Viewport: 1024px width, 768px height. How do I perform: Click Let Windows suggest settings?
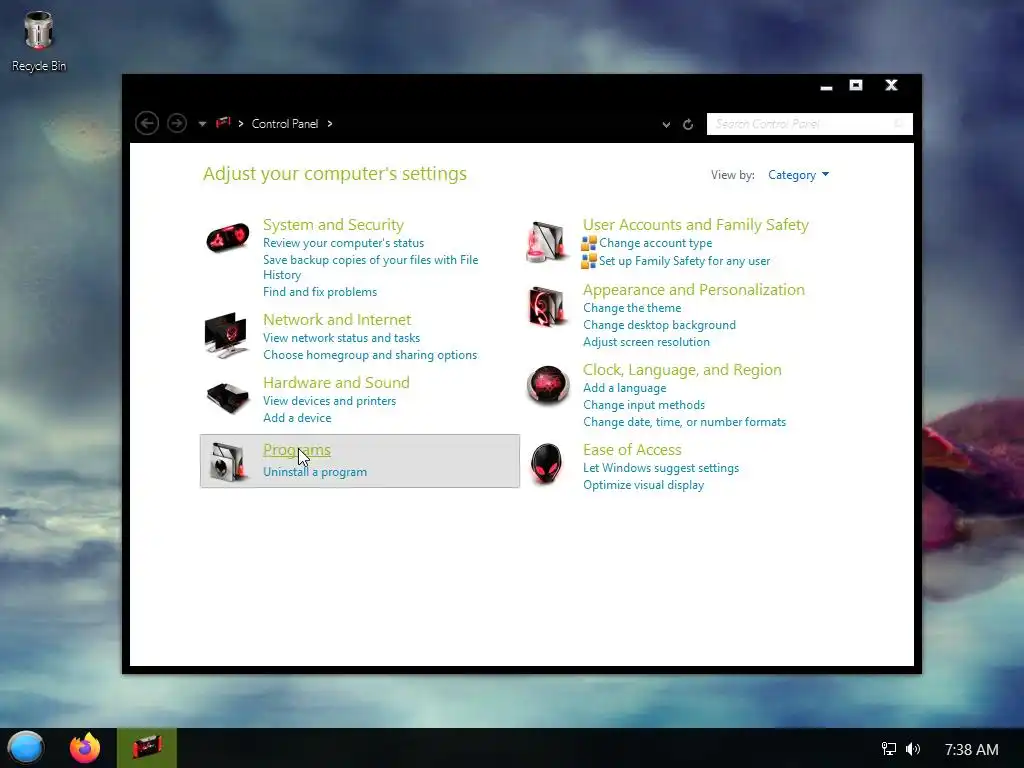click(x=661, y=468)
